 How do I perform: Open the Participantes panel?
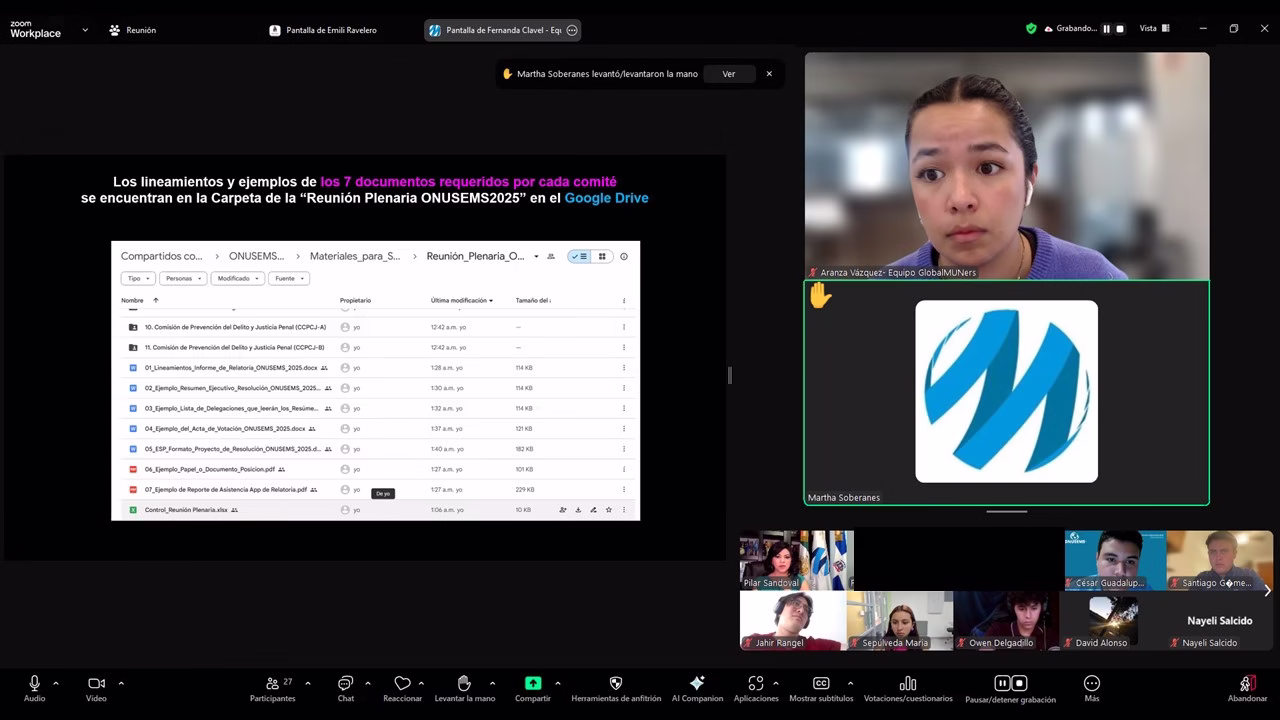(x=272, y=684)
